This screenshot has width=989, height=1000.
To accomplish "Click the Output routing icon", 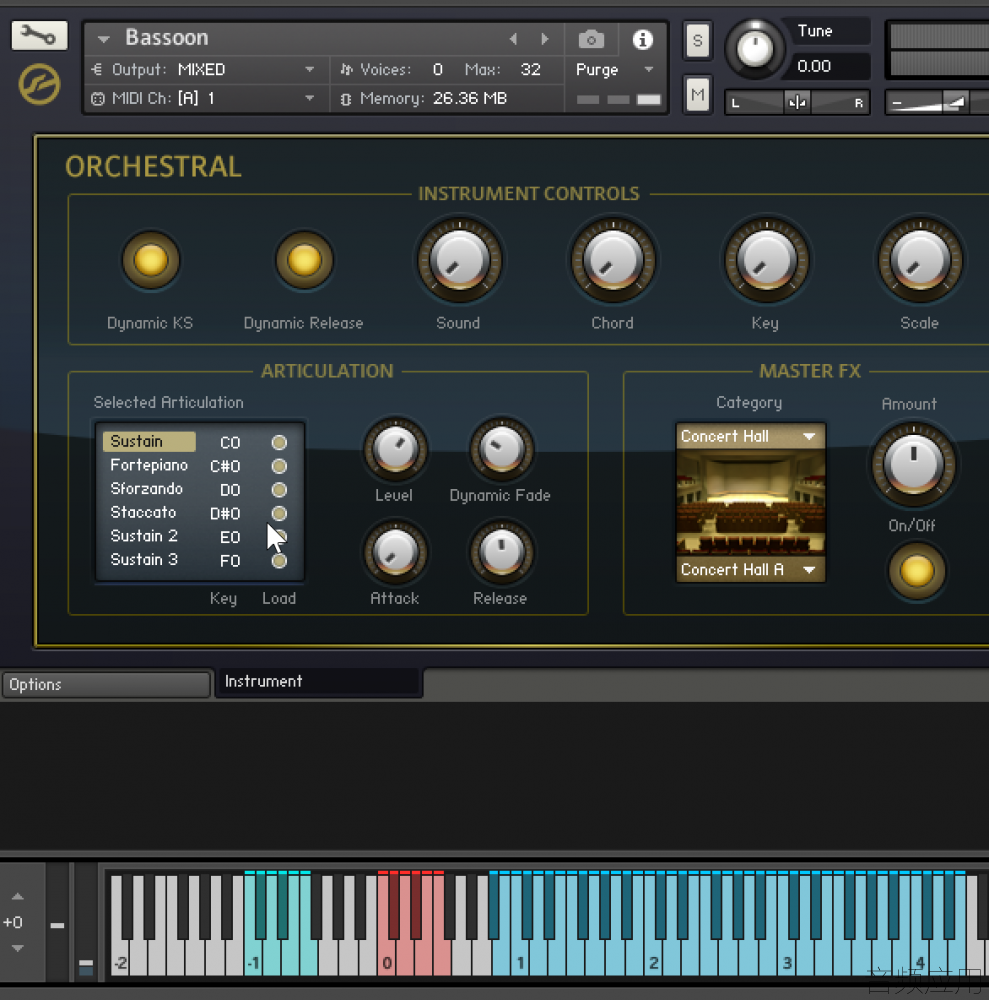I will [97, 70].
